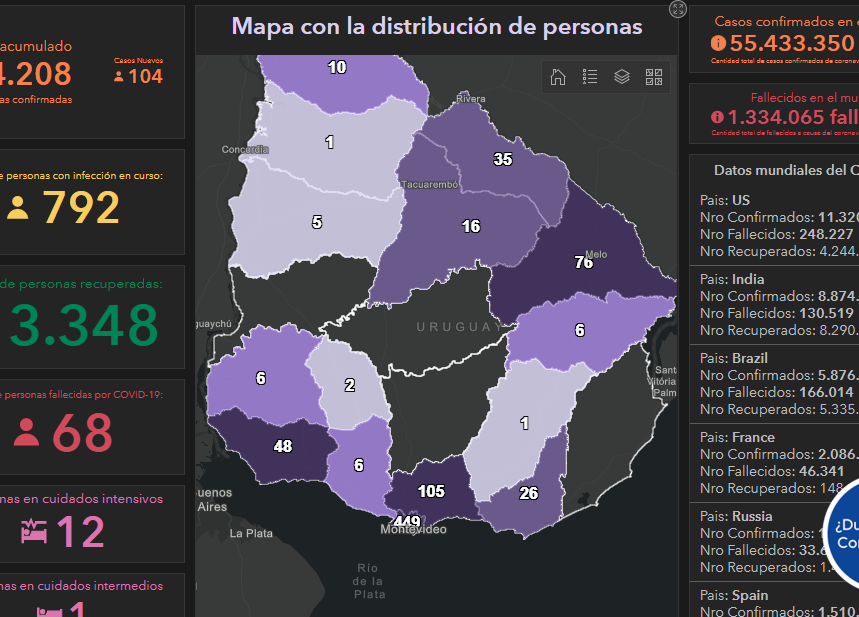
Task: Click the bed icon next to 12
Action: click(x=34, y=530)
